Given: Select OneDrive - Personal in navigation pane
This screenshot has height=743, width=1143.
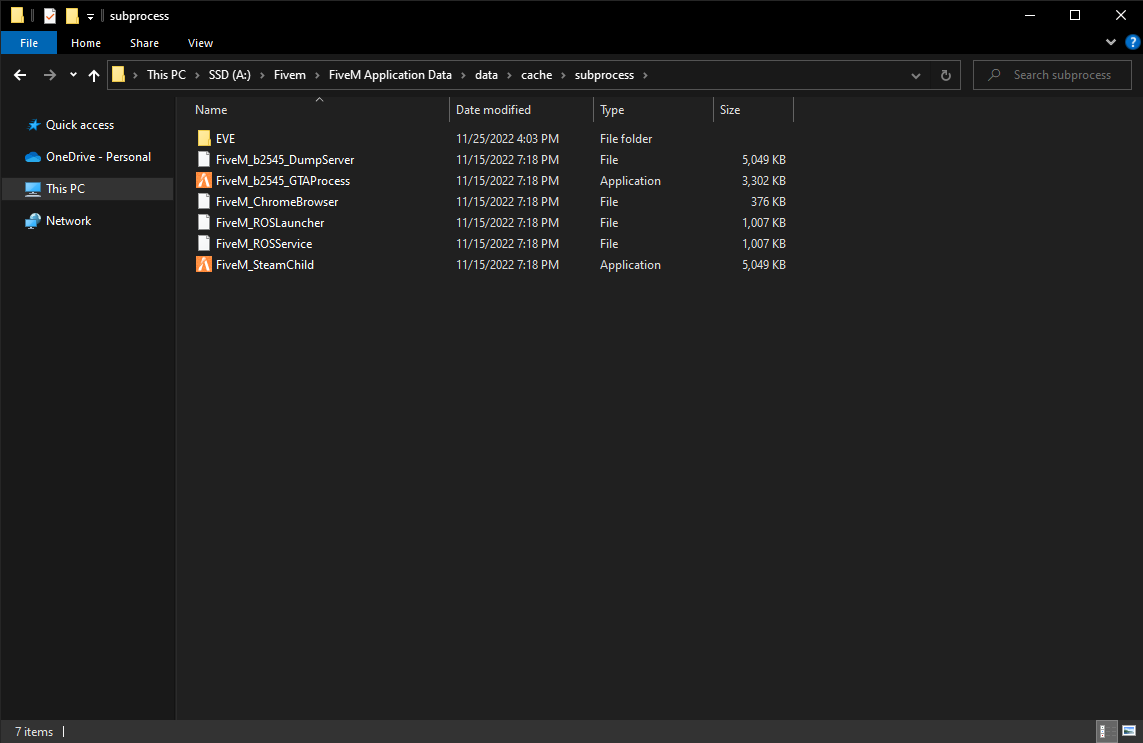Looking at the screenshot, I should [x=98, y=157].
